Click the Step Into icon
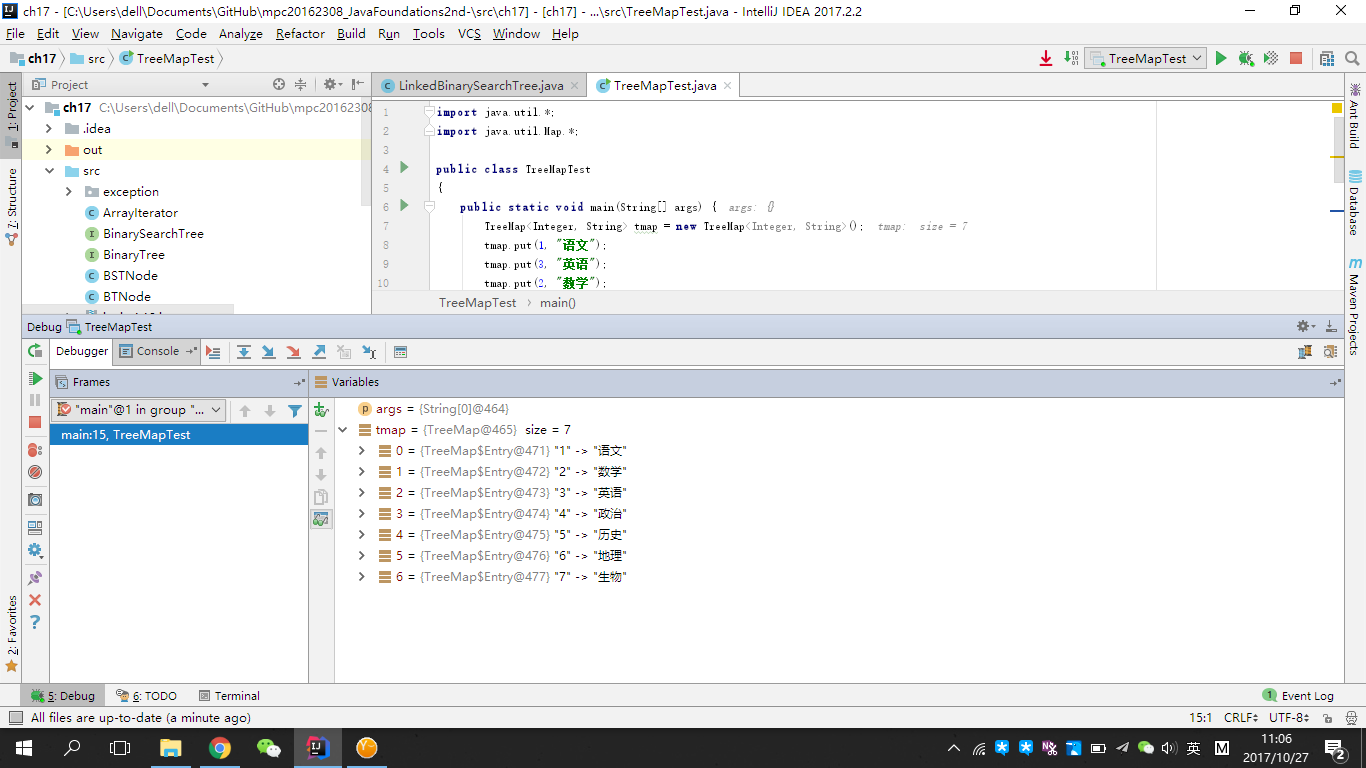This screenshot has width=1366, height=768. click(269, 352)
